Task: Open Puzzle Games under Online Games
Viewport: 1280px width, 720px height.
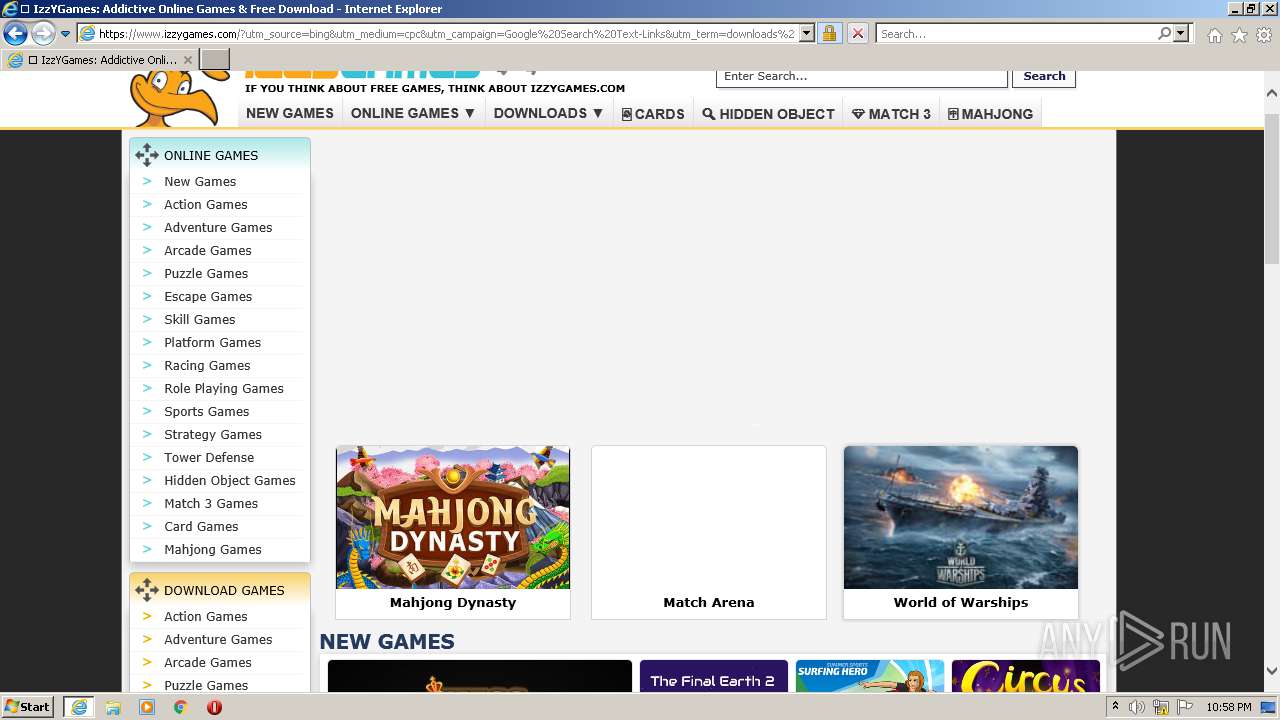Action: (x=206, y=273)
